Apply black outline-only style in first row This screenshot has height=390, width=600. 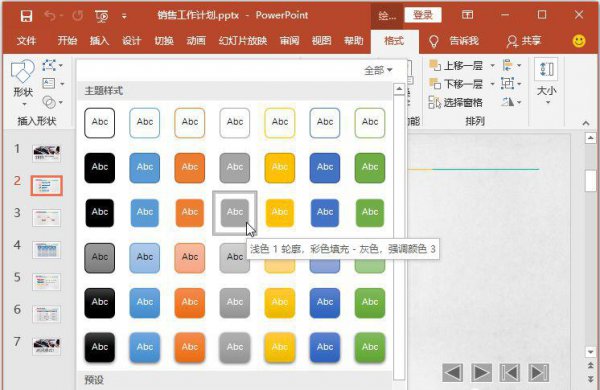pos(99,122)
